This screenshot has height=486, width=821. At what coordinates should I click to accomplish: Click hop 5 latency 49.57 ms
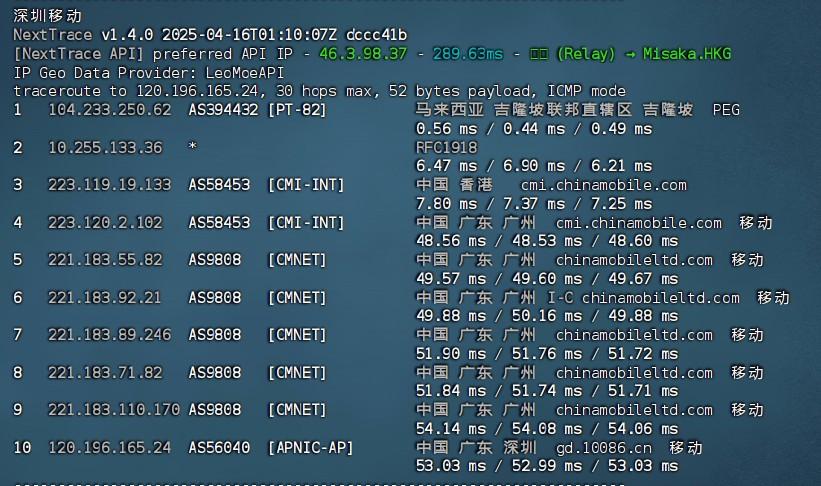coord(451,279)
